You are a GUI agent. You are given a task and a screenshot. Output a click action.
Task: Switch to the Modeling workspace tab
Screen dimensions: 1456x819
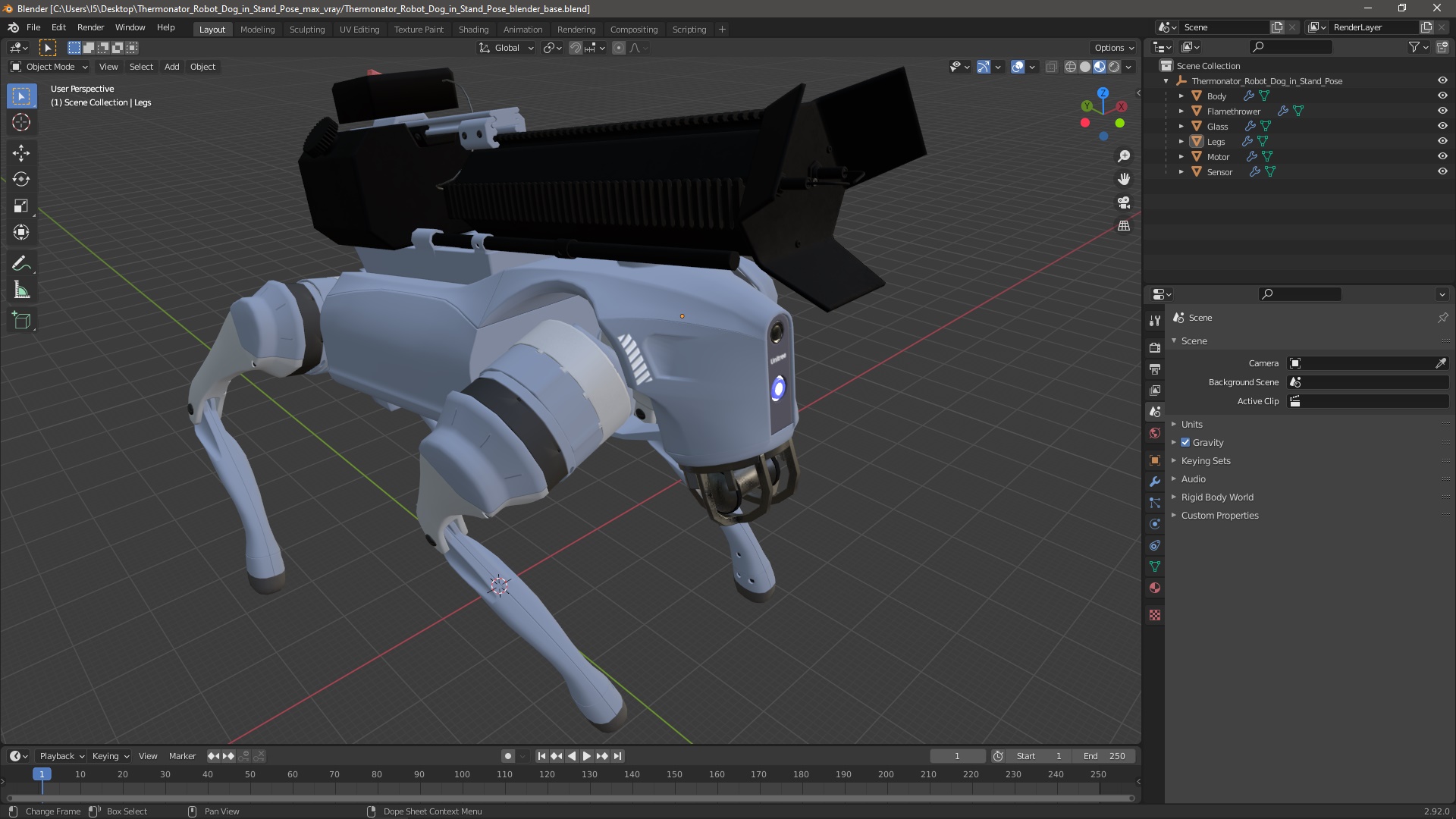[257, 30]
